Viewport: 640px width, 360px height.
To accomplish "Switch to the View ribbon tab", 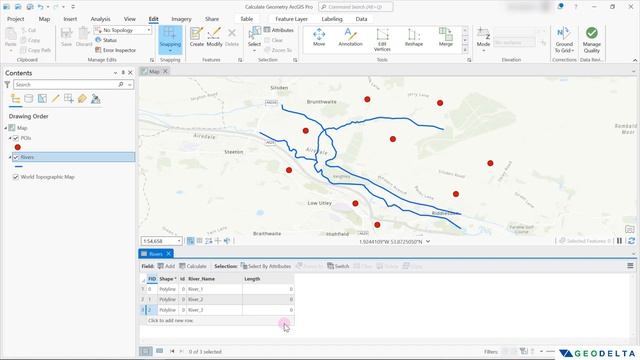I will click(130, 19).
